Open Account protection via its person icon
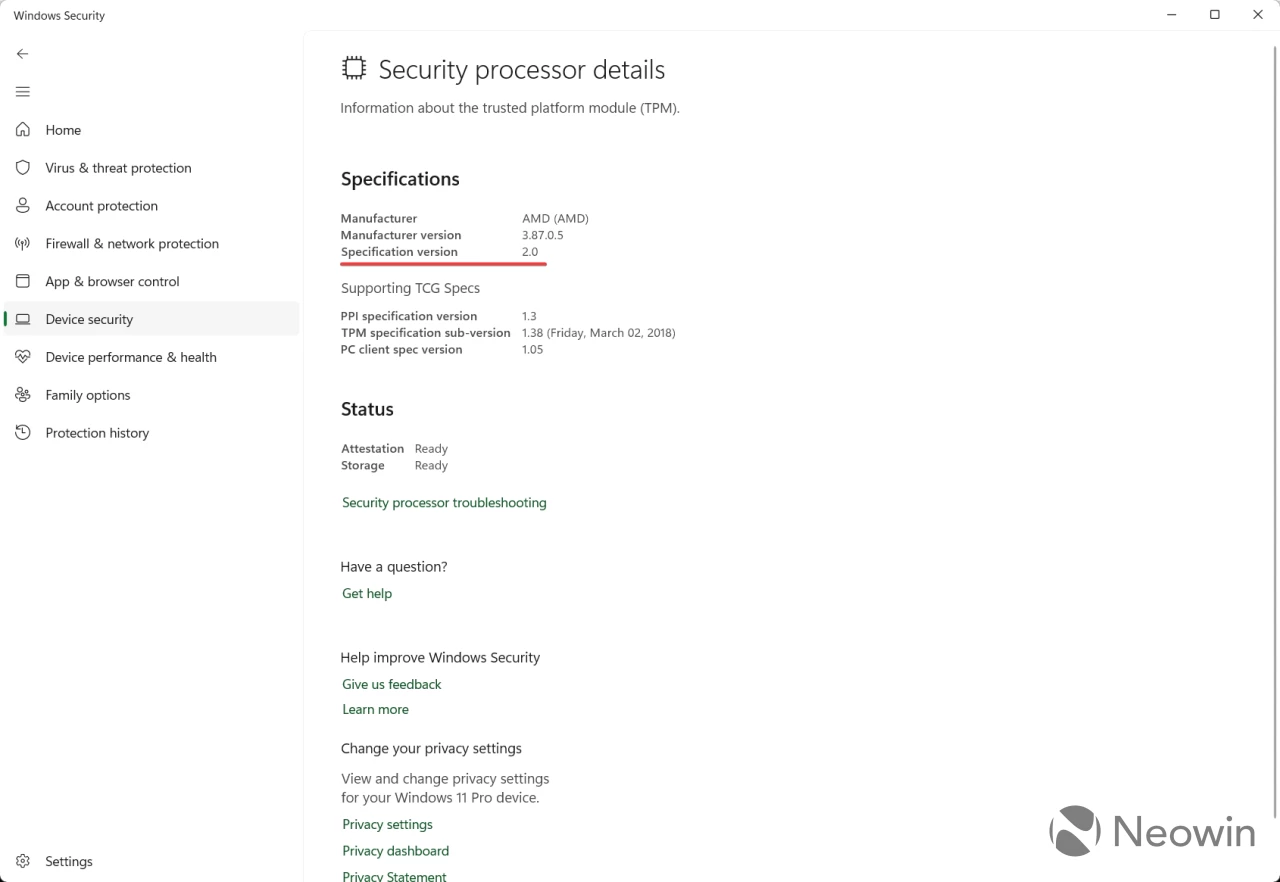The image size is (1280, 882). point(23,205)
